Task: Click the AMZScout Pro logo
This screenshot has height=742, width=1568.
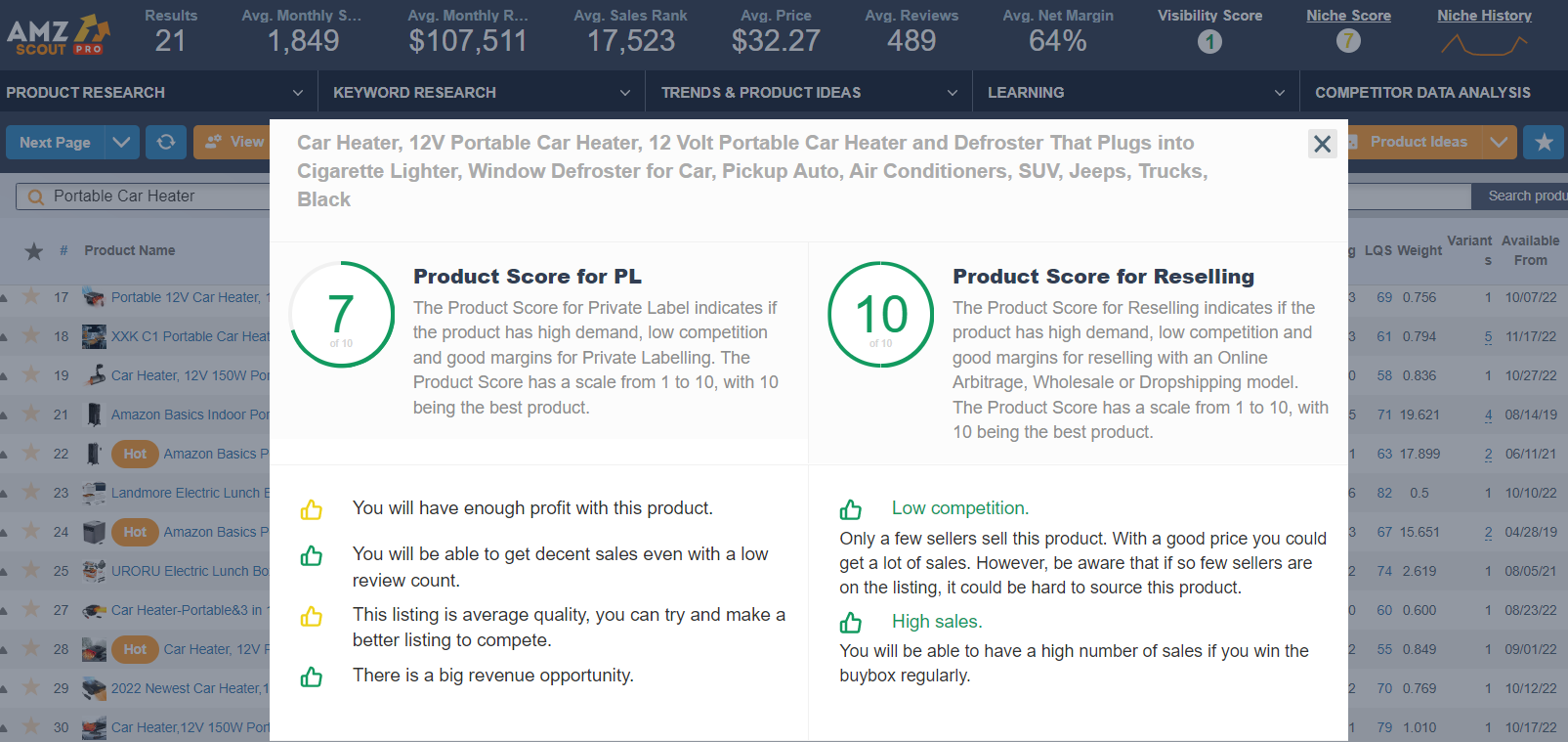Action: tap(57, 32)
